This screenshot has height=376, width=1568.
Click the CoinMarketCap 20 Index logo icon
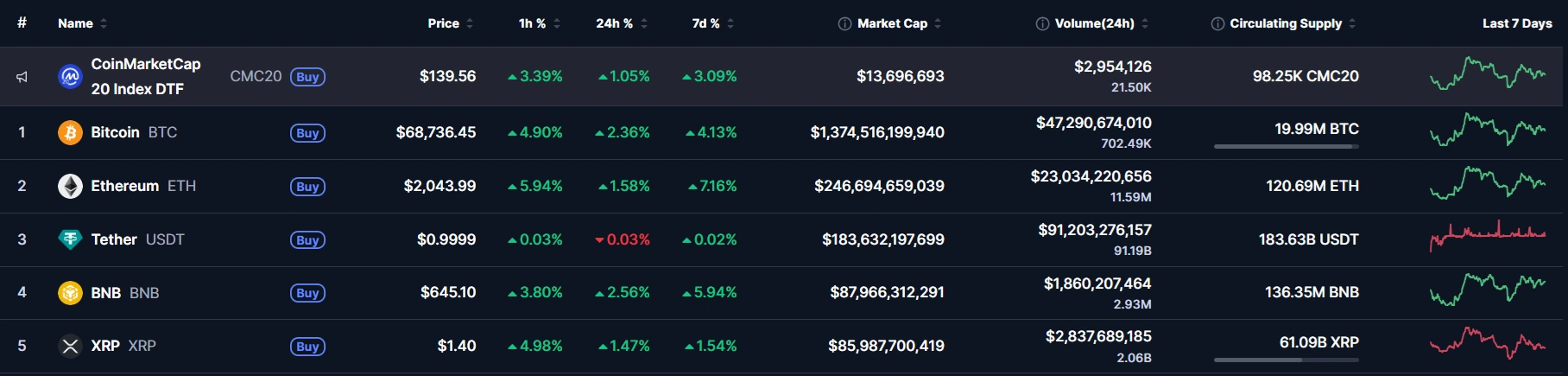pyautogui.click(x=70, y=77)
